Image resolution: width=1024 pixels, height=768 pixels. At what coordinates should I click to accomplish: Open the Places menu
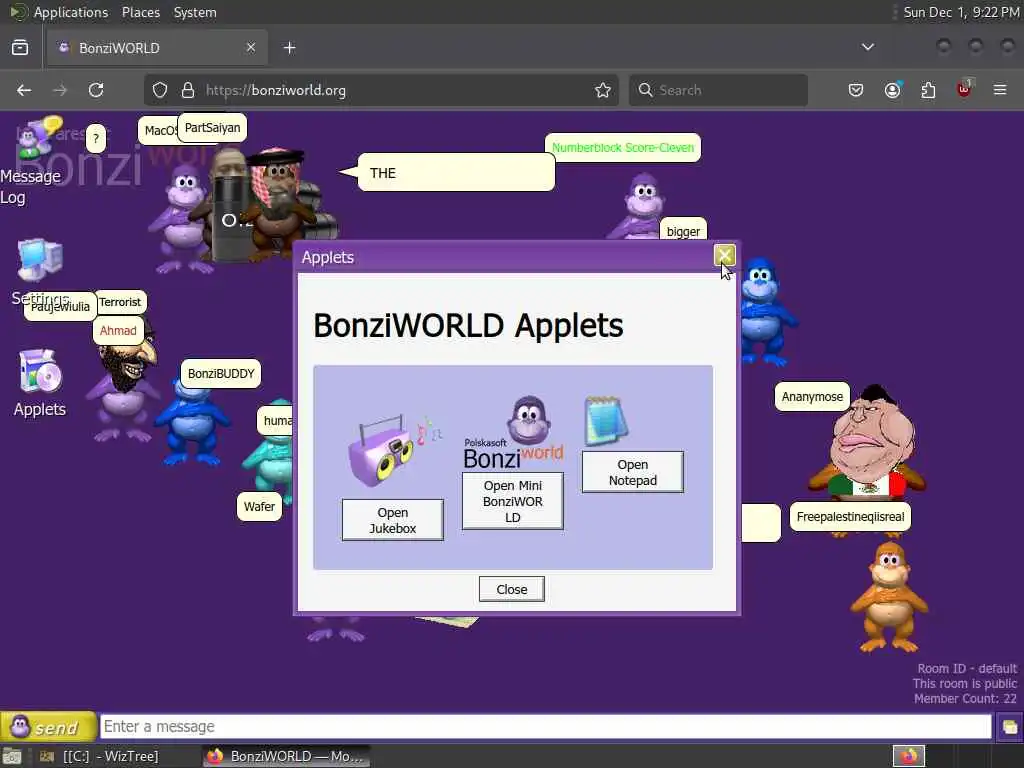(140, 12)
